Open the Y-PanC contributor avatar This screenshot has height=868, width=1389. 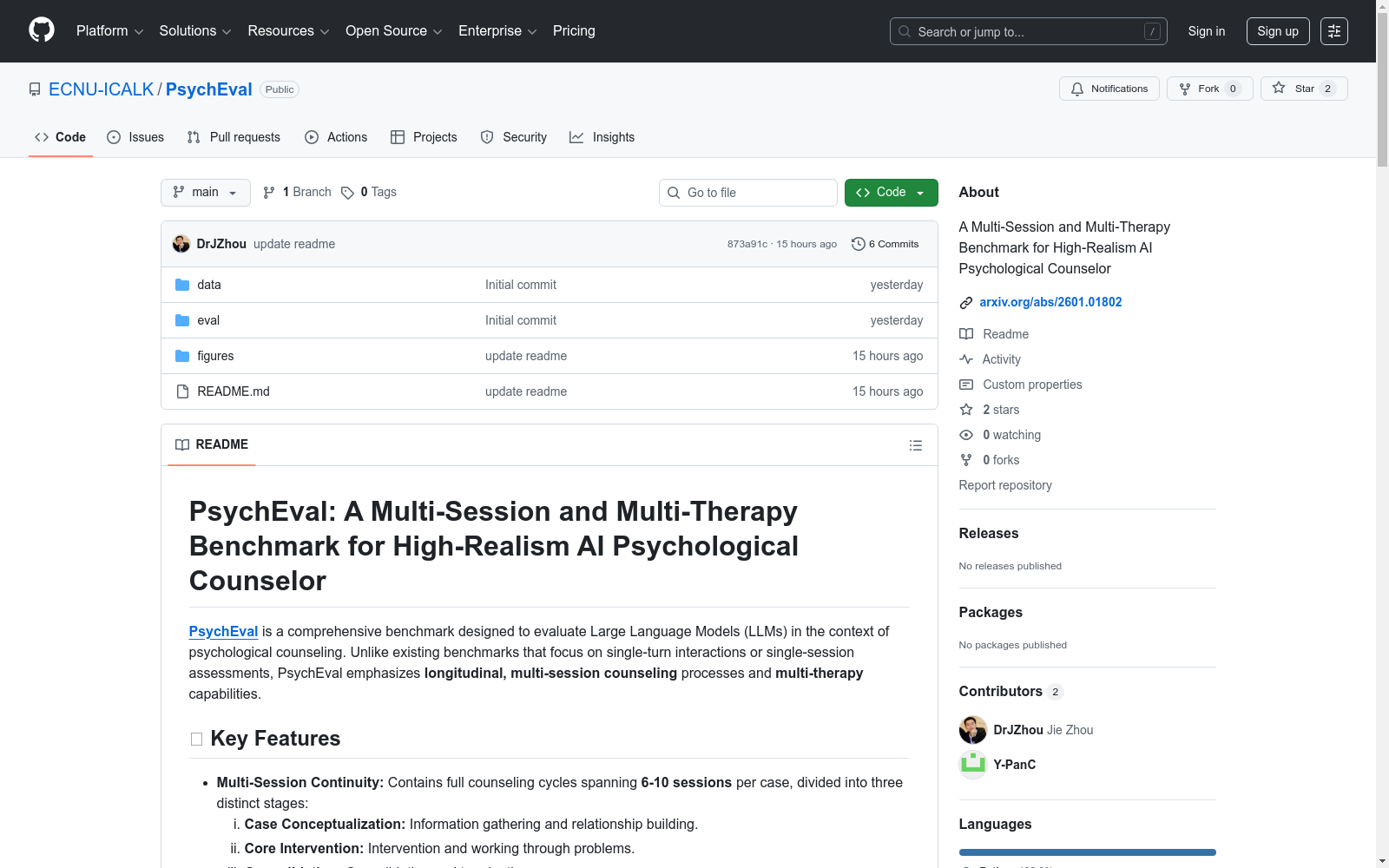(x=973, y=765)
